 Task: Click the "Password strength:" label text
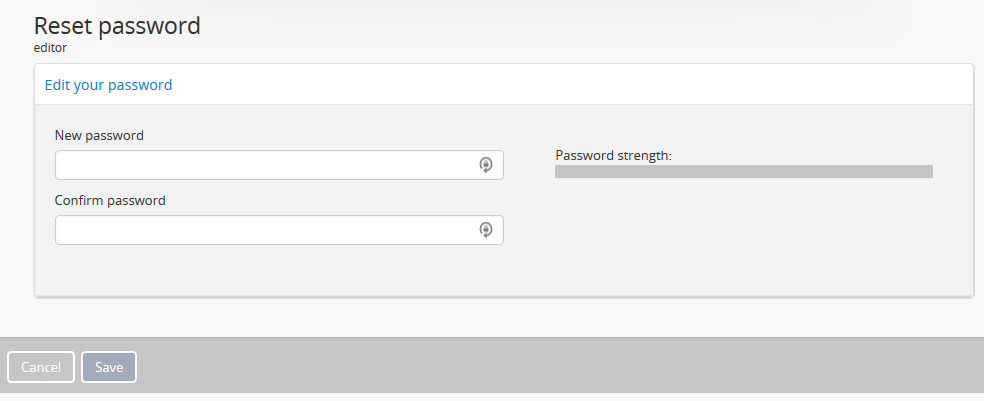click(613, 156)
